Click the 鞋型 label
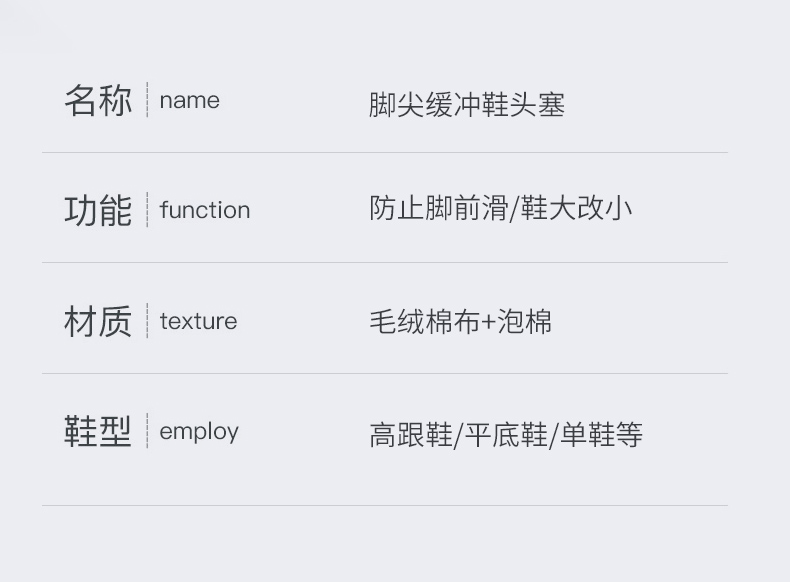The image size is (790, 583). pos(98,432)
